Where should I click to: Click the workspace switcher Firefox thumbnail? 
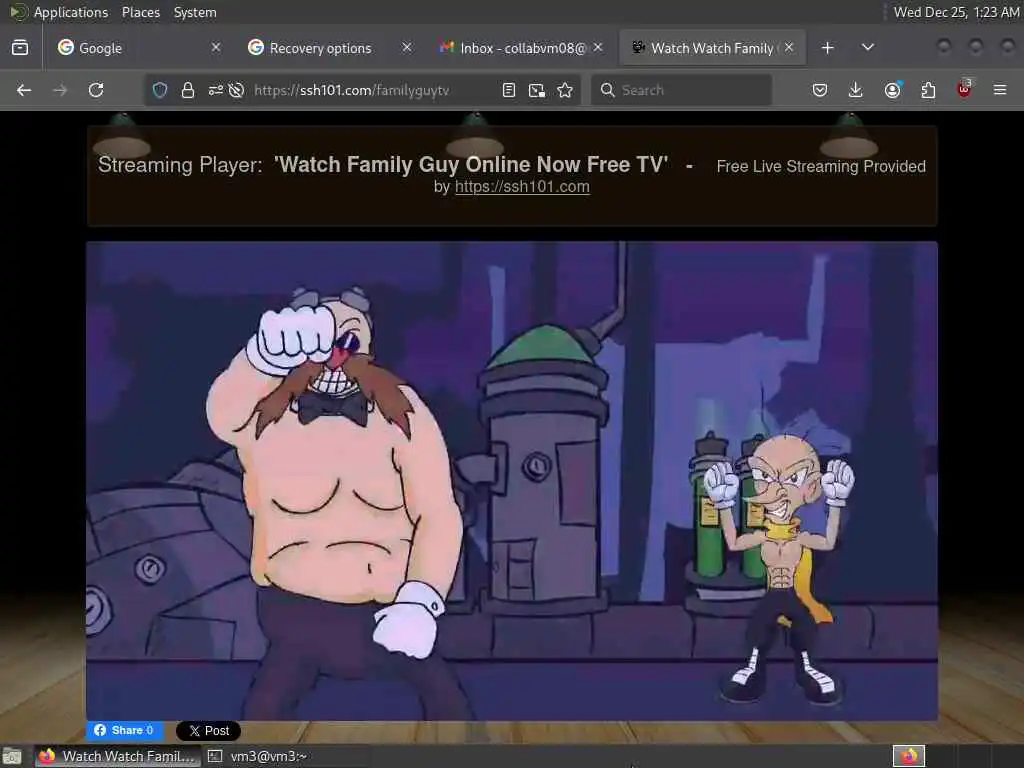pos(909,756)
